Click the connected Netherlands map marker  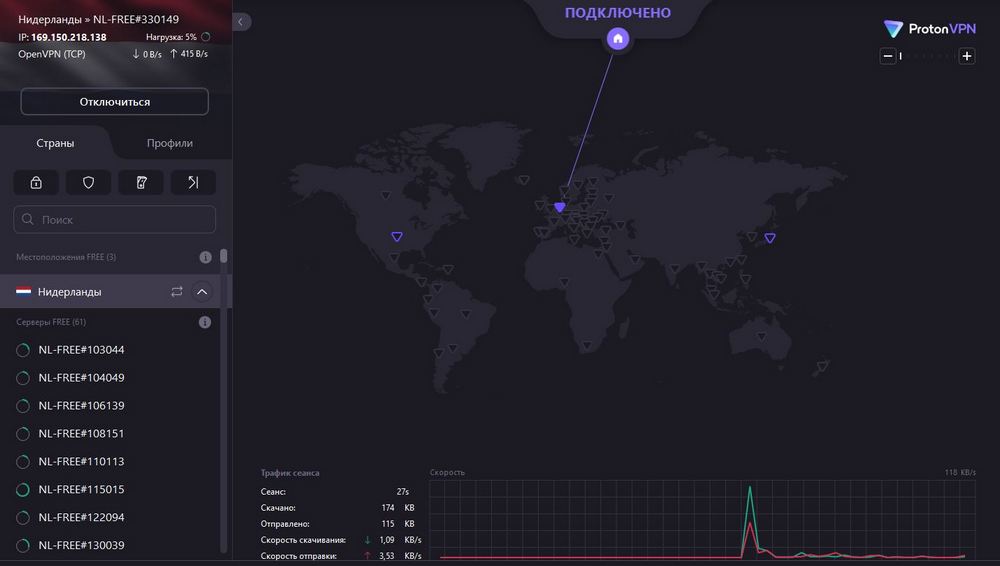(x=559, y=207)
